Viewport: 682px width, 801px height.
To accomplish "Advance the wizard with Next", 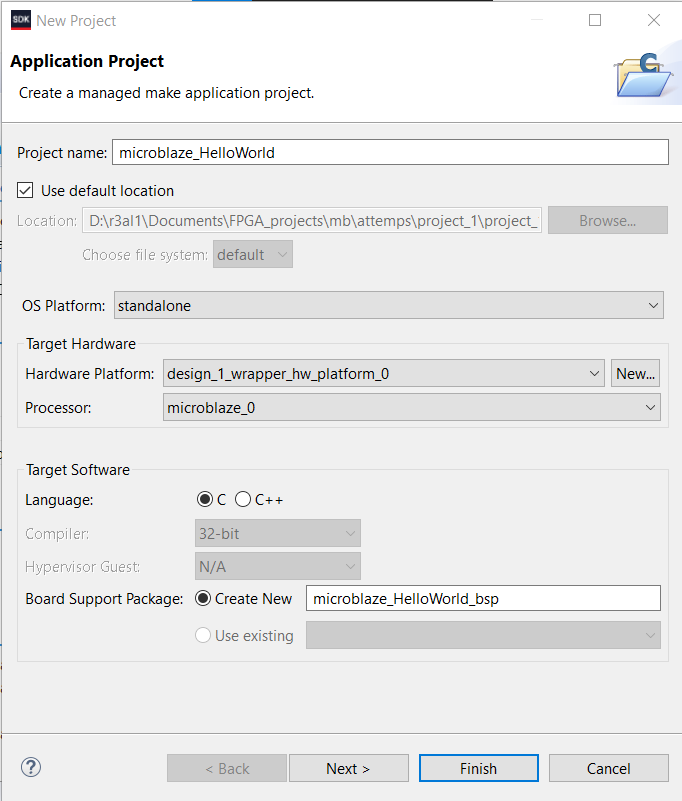I will [x=348, y=768].
